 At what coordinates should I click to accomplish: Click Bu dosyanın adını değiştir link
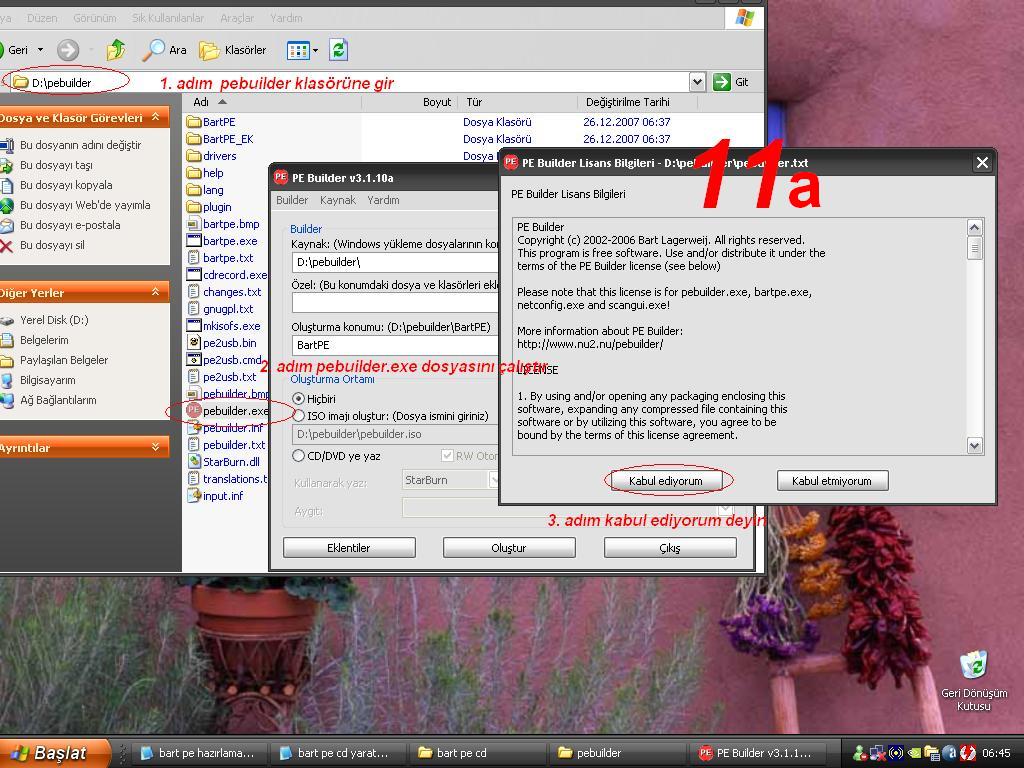80,145
